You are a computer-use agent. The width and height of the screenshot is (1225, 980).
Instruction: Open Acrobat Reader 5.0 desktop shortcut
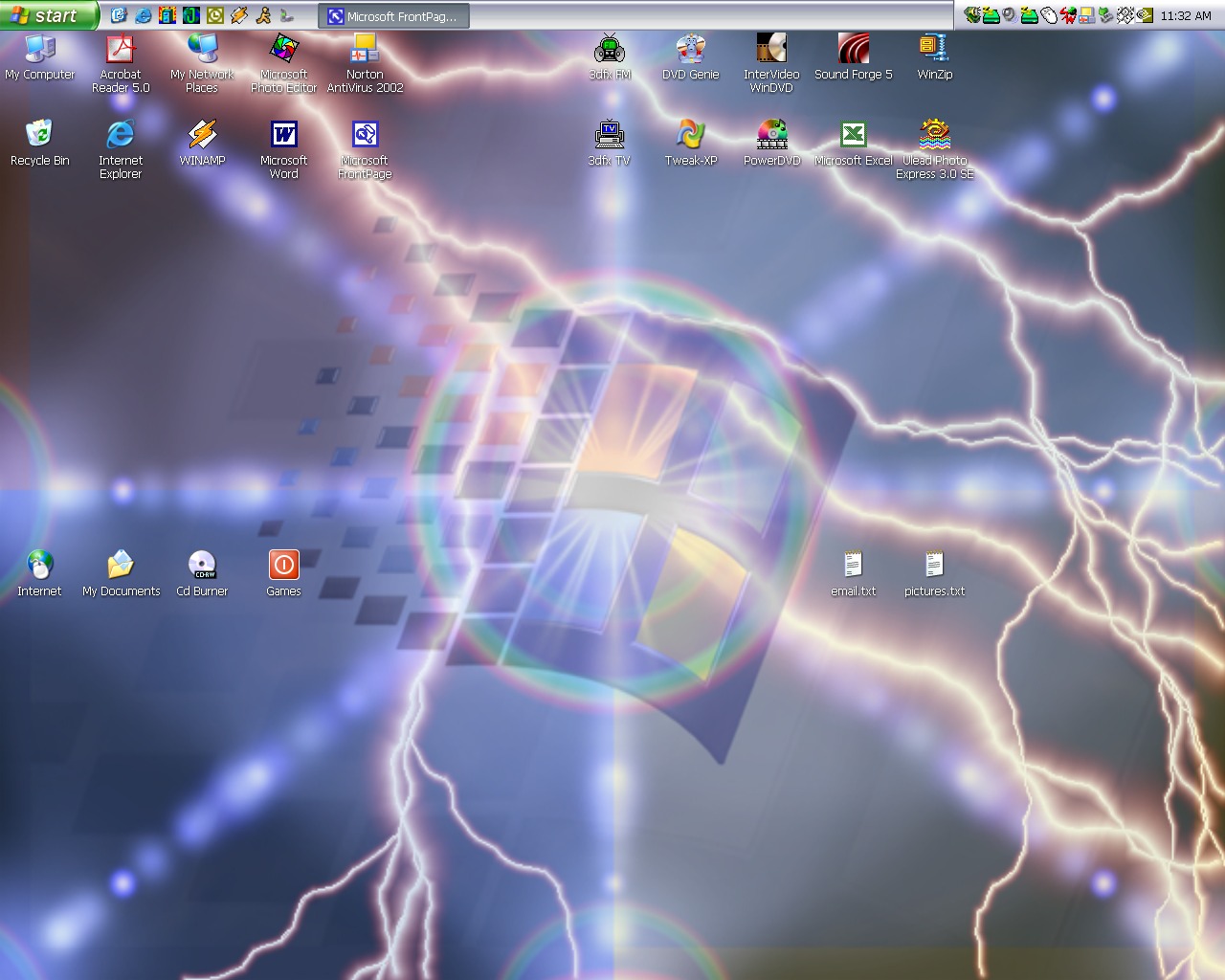(x=121, y=63)
